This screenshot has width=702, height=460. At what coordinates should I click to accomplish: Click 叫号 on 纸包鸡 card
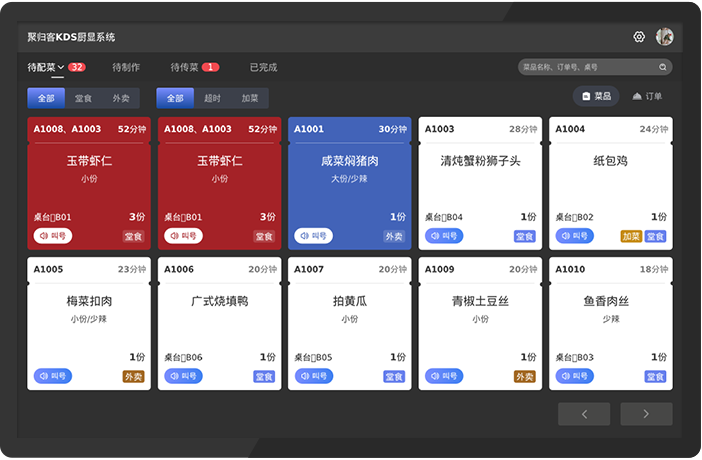pyautogui.click(x=575, y=236)
